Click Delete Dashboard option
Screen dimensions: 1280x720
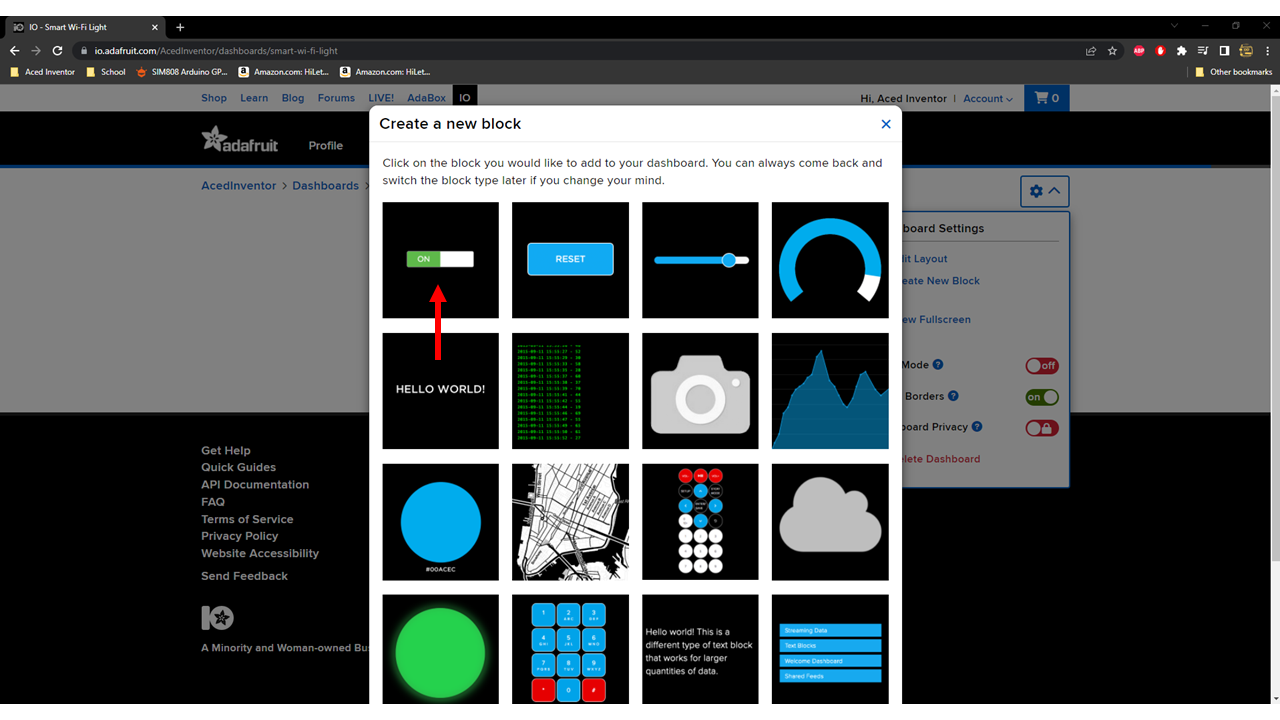[941, 459]
